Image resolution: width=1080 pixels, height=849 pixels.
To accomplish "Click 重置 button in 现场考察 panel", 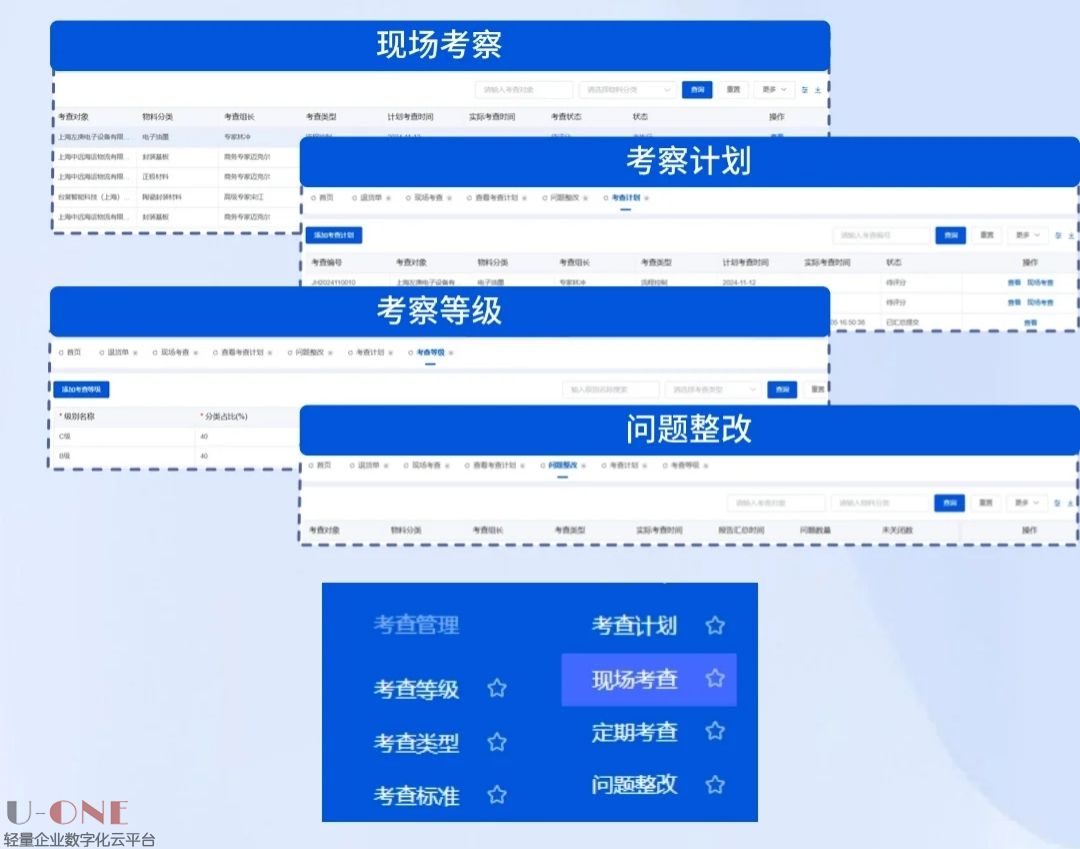I will [x=734, y=90].
